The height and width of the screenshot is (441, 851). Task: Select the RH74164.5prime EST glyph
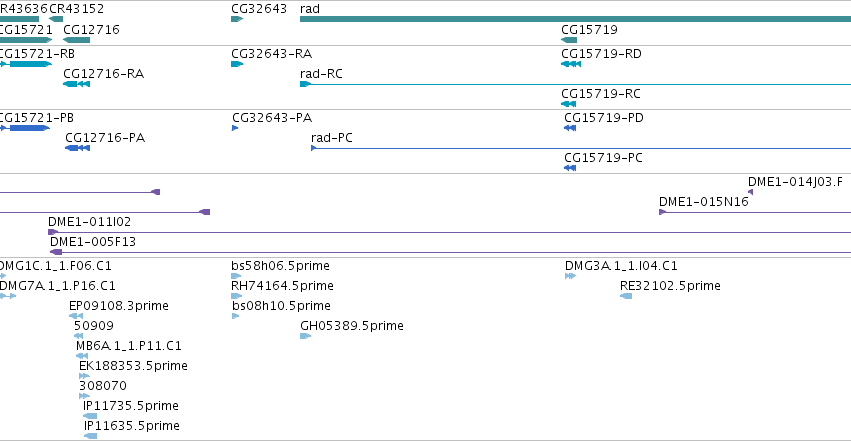coord(237,296)
